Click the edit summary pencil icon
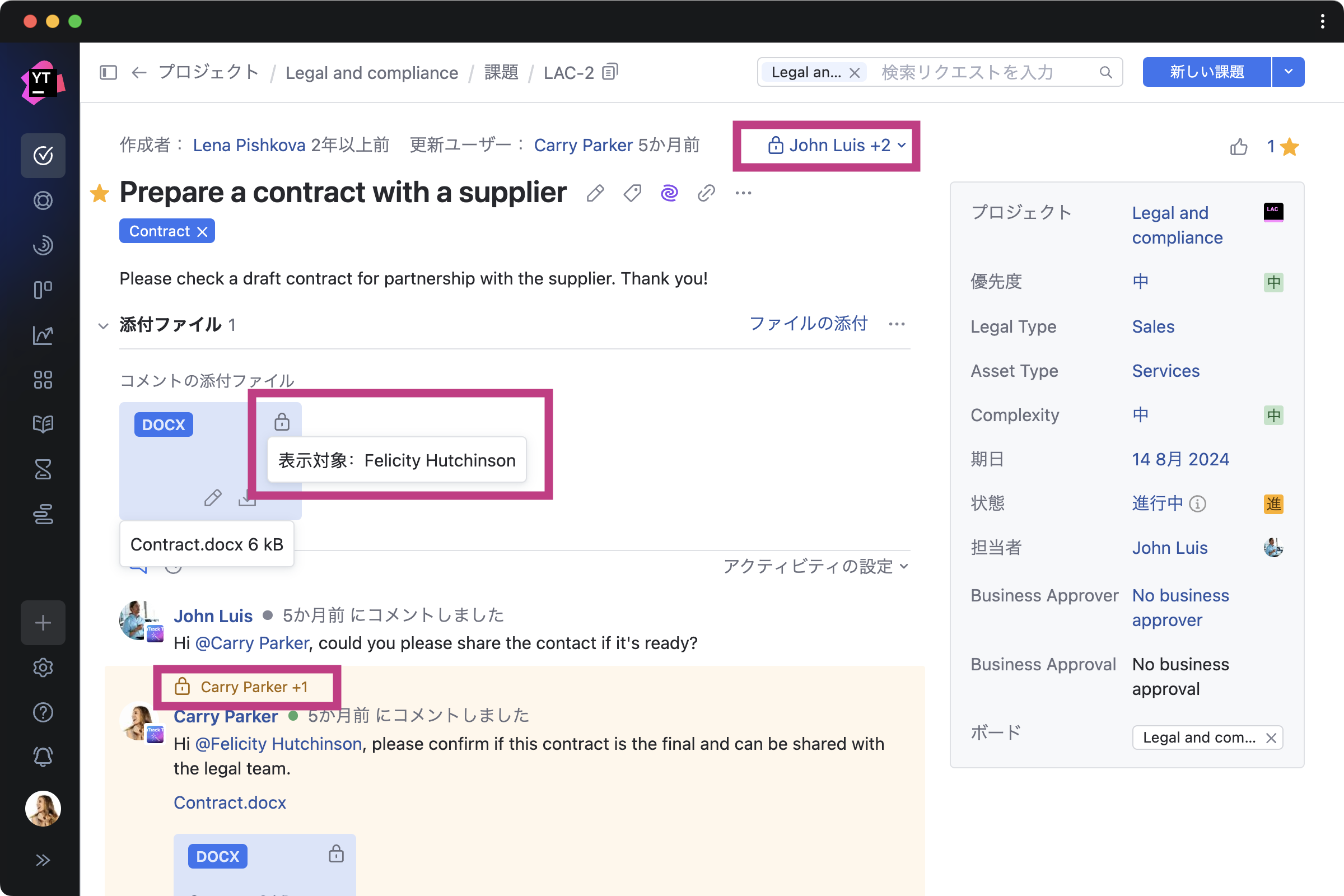Viewport: 1344px width, 896px height. (595, 193)
